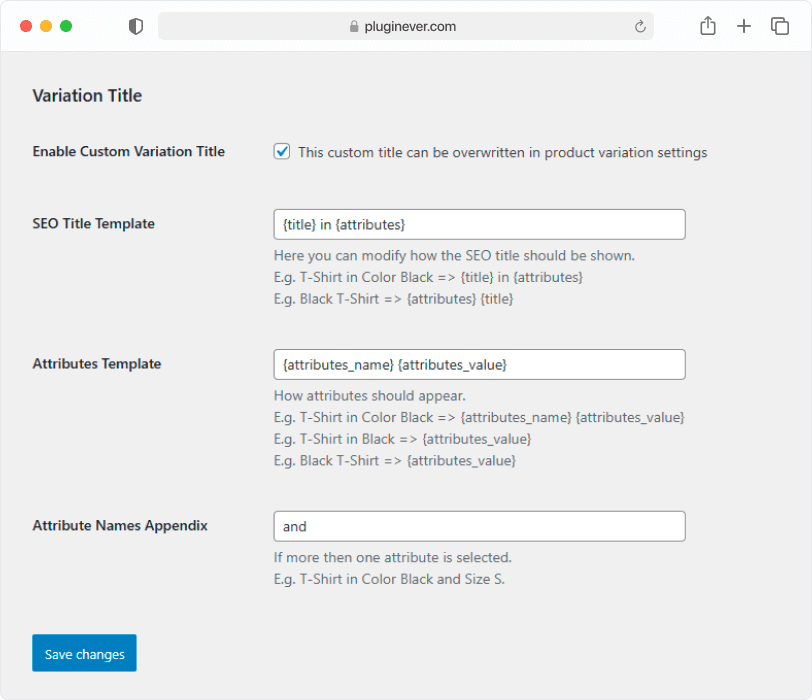Screen dimensions: 812x700
Task: Click the Variation Title heading
Action: pyautogui.click(x=87, y=96)
